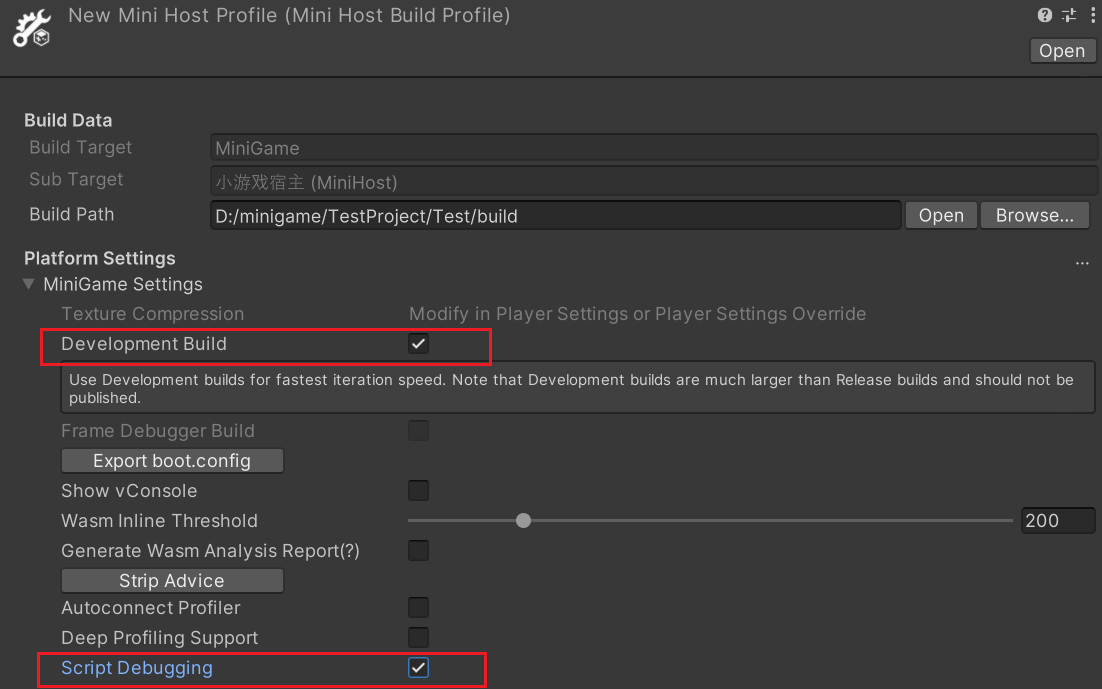Click the Build Path text field
Screen dimensions: 1102x689
[x=555, y=215]
